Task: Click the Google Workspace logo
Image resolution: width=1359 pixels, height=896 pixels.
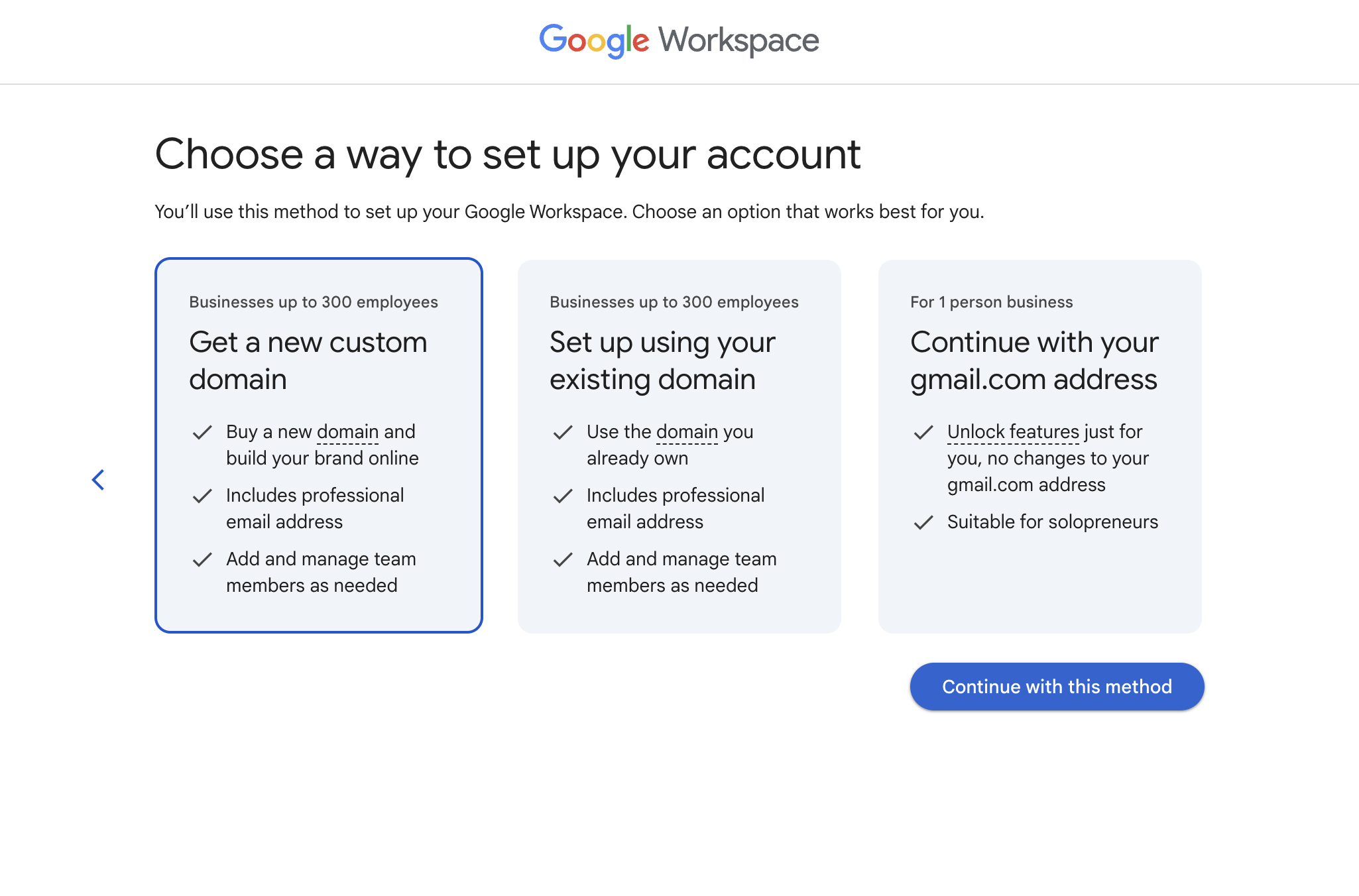Action: (x=679, y=41)
